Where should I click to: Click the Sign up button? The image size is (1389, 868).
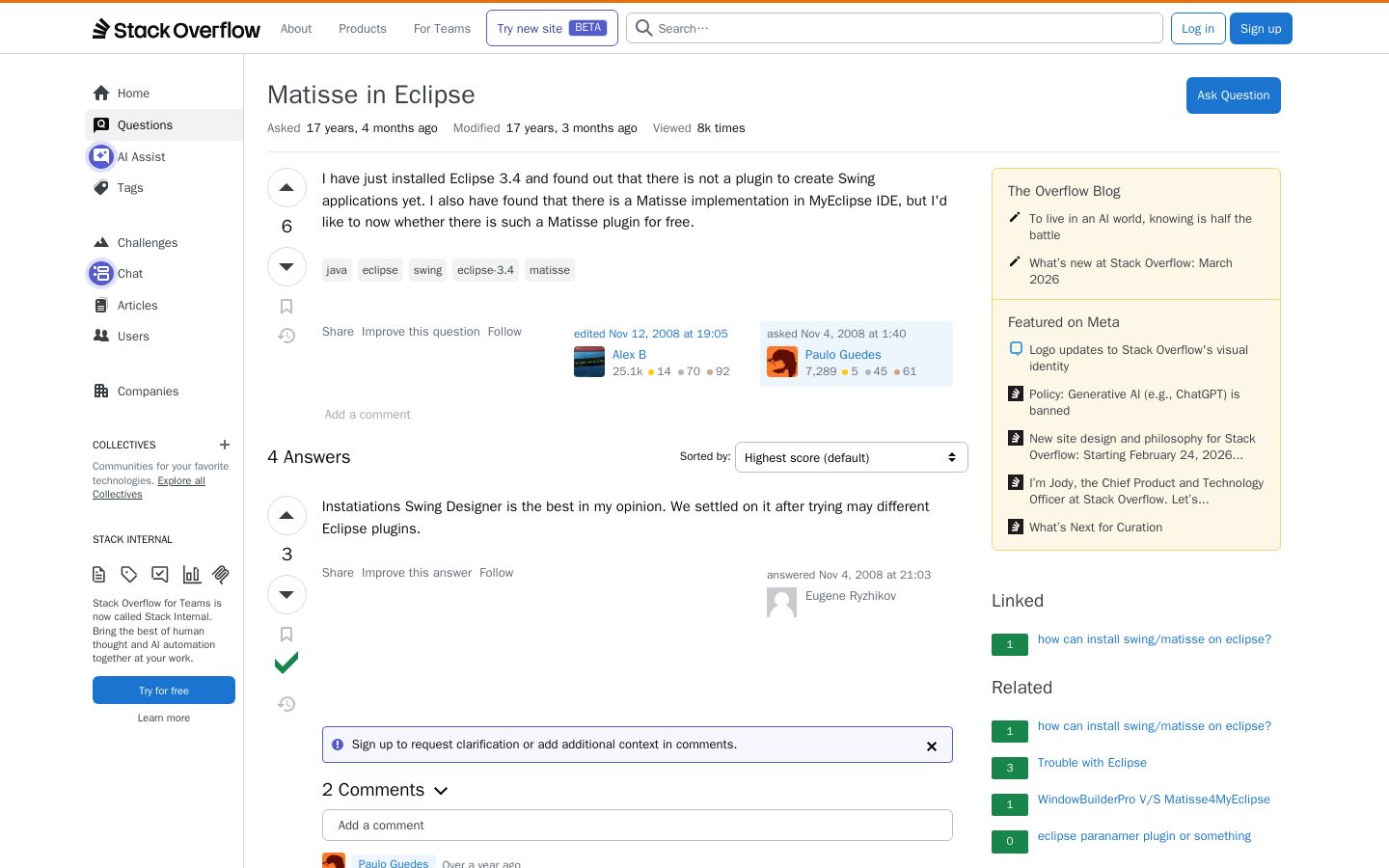[1261, 29]
